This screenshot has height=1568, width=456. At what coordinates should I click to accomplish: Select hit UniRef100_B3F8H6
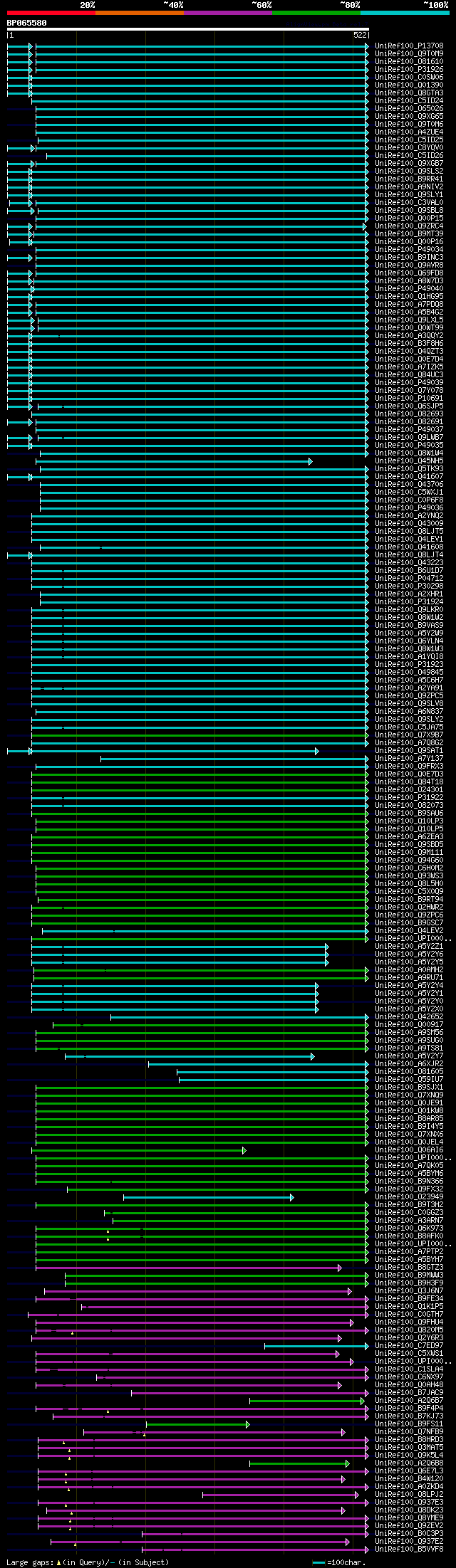(409, 344)
